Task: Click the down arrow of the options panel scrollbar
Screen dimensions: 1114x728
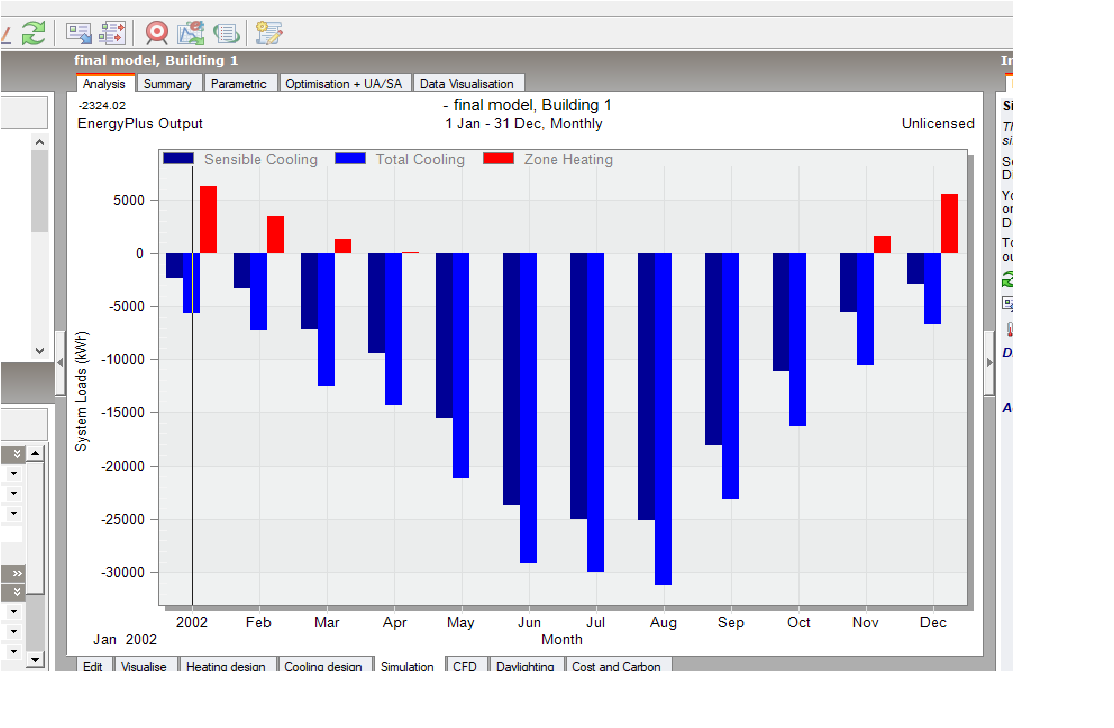Action: pyautogui.click(x=35, y=659)
